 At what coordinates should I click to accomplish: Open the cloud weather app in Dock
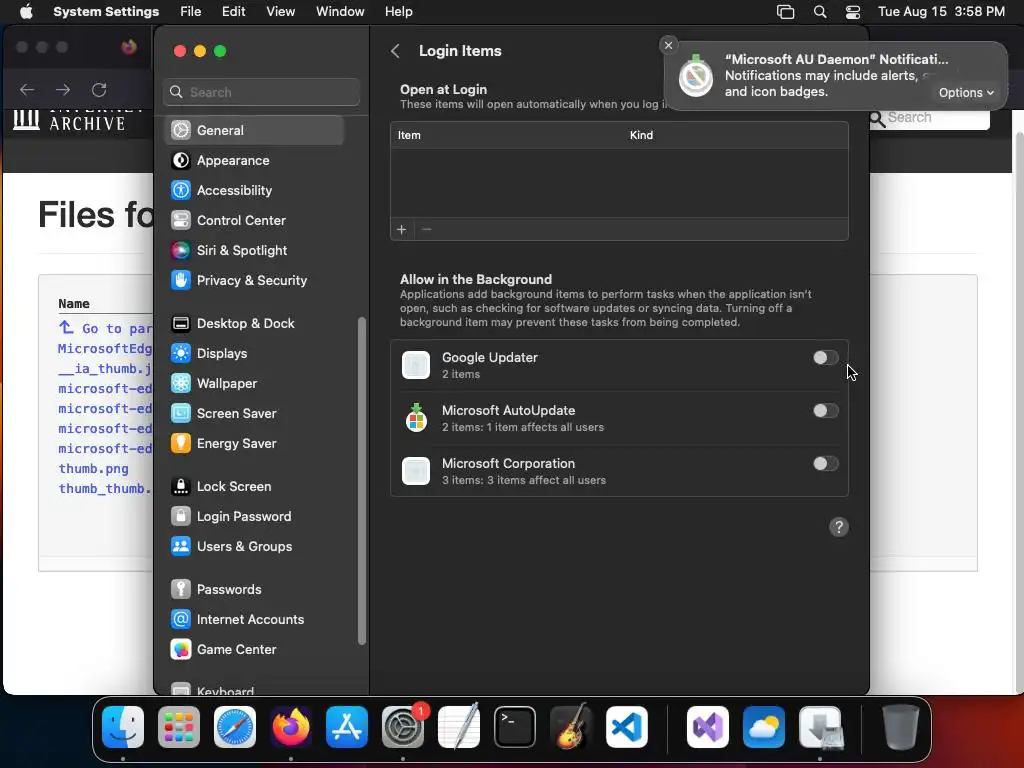(x=764, y=727)
